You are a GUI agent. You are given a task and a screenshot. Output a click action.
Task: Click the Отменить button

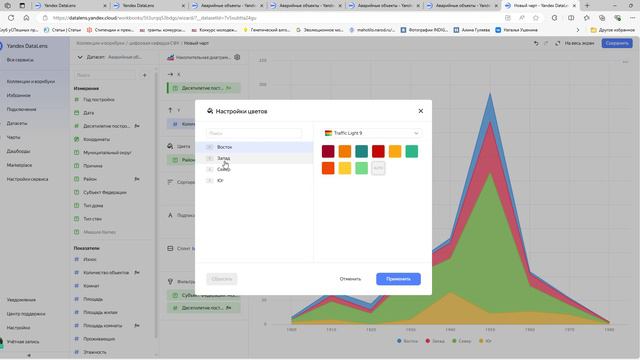click(350, 279)
